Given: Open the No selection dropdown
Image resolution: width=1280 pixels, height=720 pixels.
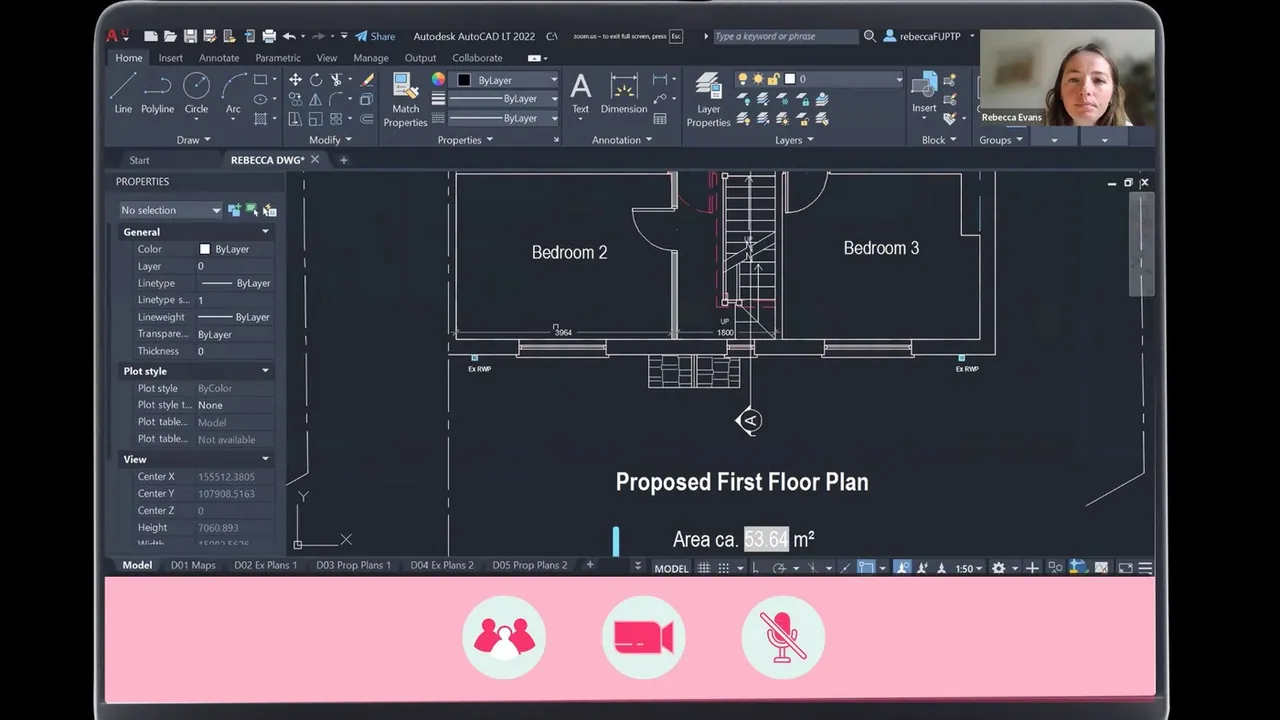Looking at the screenshot, I should tap(170, 210).
